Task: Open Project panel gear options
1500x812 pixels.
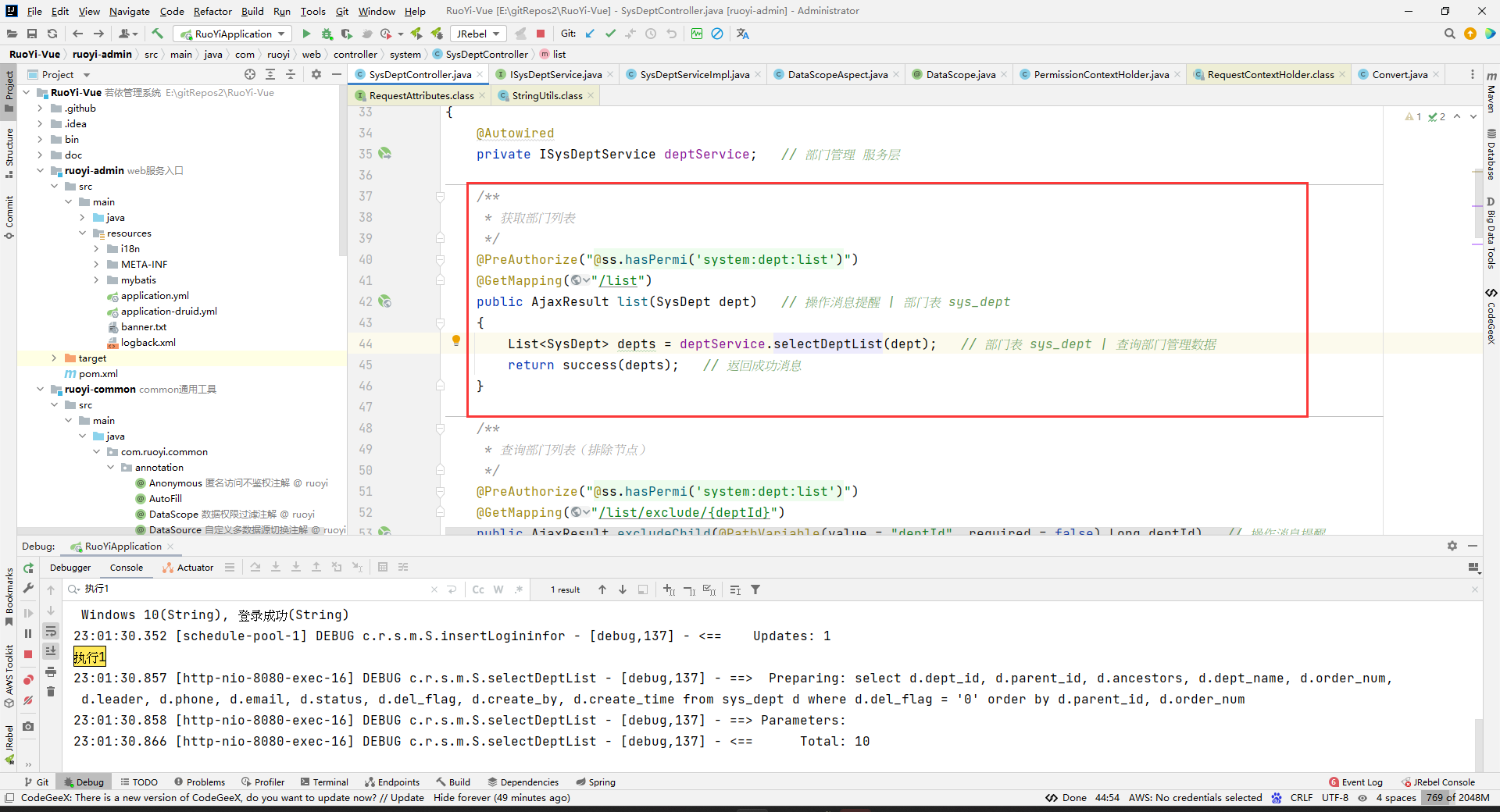Action: point(316,74)
